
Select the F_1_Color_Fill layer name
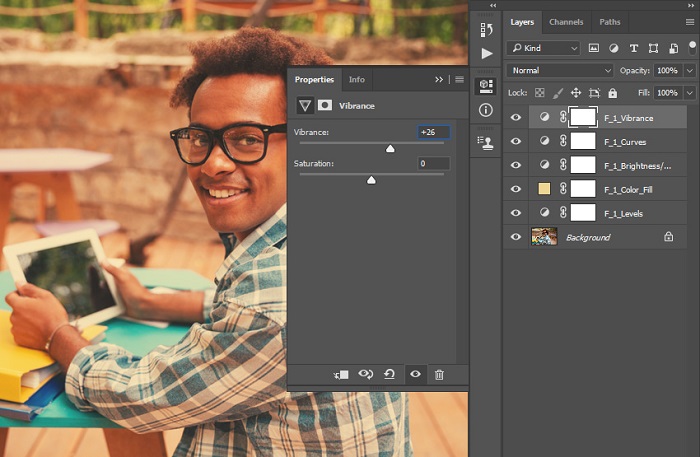click(x=628, y=190)
